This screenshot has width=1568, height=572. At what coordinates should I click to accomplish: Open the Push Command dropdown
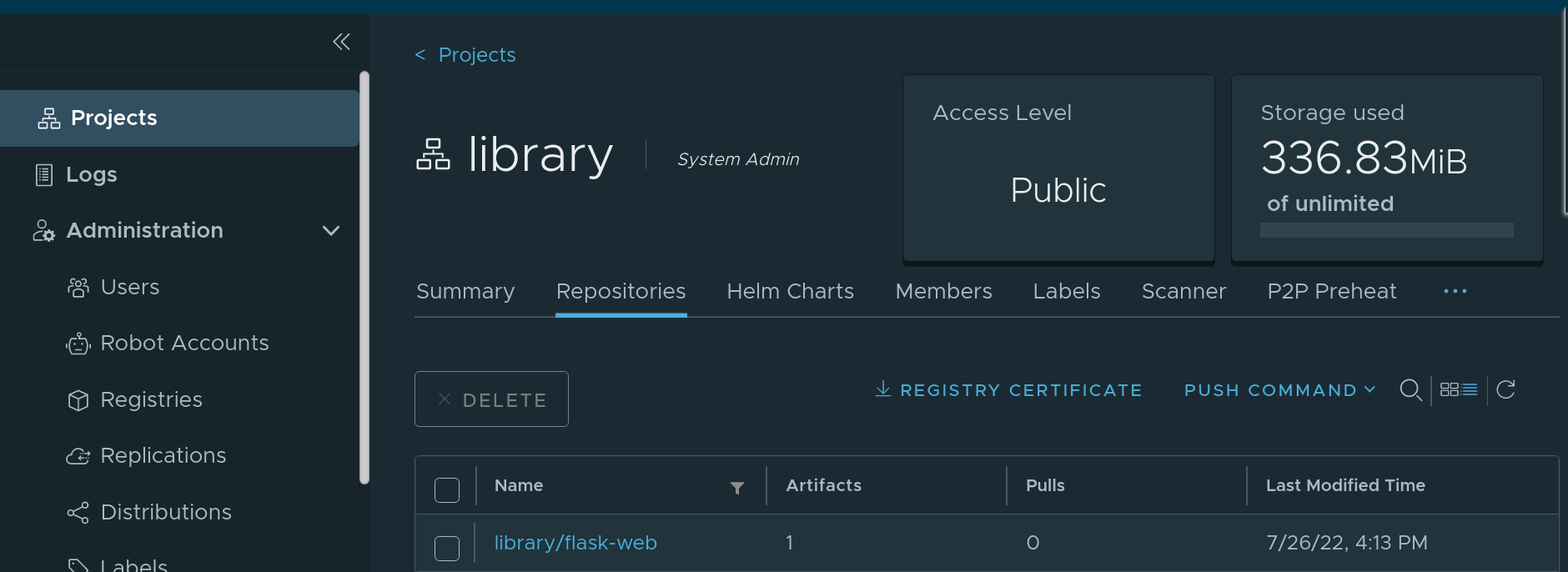[1279, 390]
